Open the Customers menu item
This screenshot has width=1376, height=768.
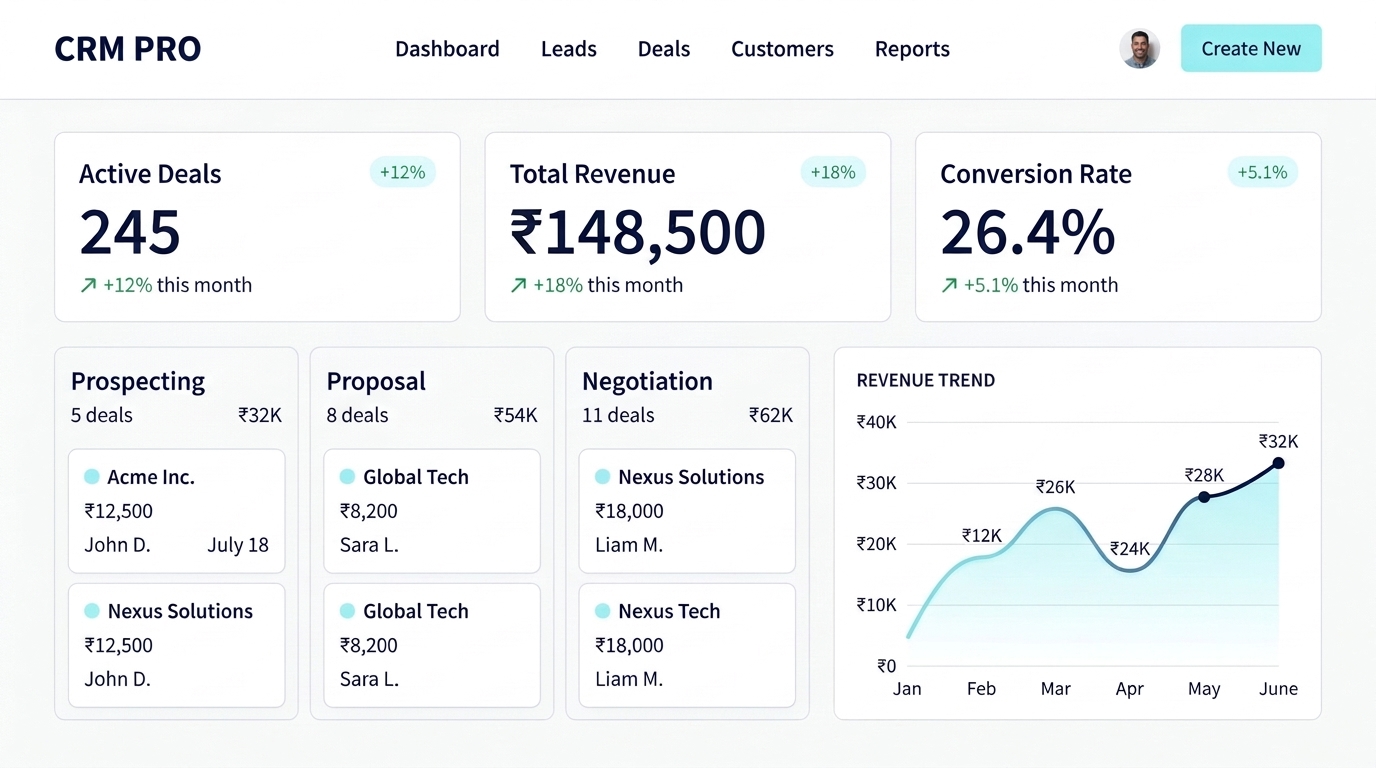coord(782,49)
